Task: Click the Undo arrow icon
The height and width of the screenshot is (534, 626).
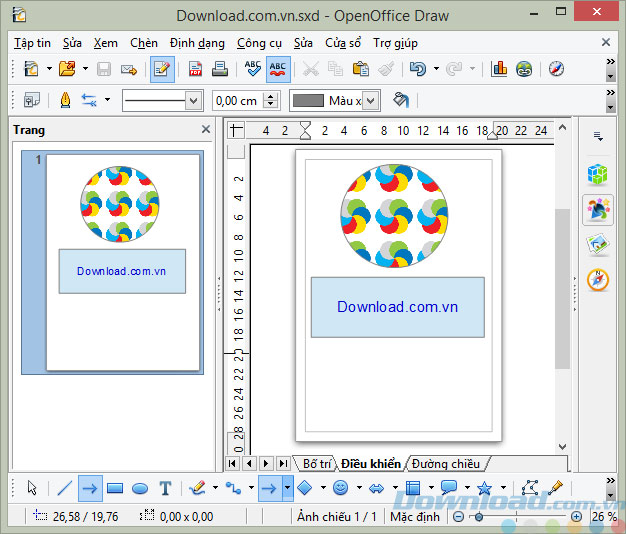Action: [418, 69]
